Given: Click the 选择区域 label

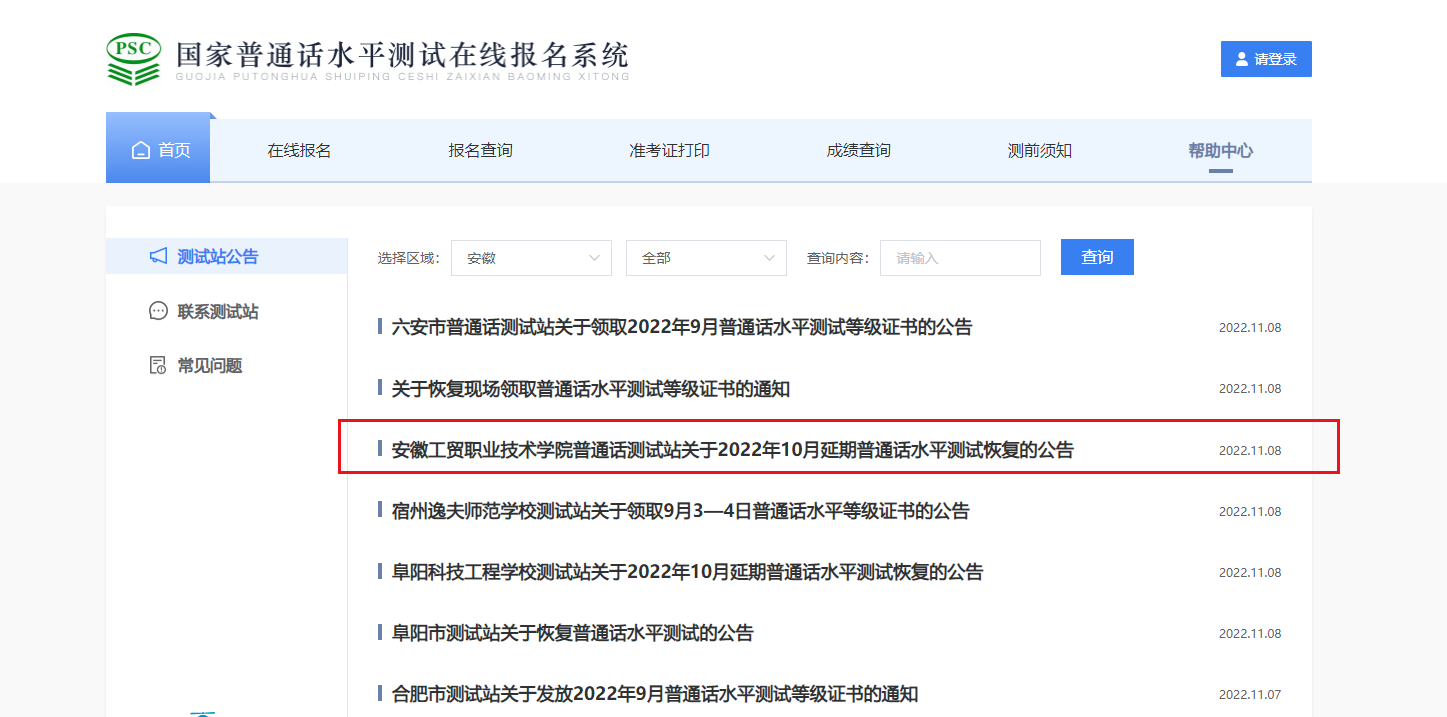Looking at the screenshot, I should 409,258.
